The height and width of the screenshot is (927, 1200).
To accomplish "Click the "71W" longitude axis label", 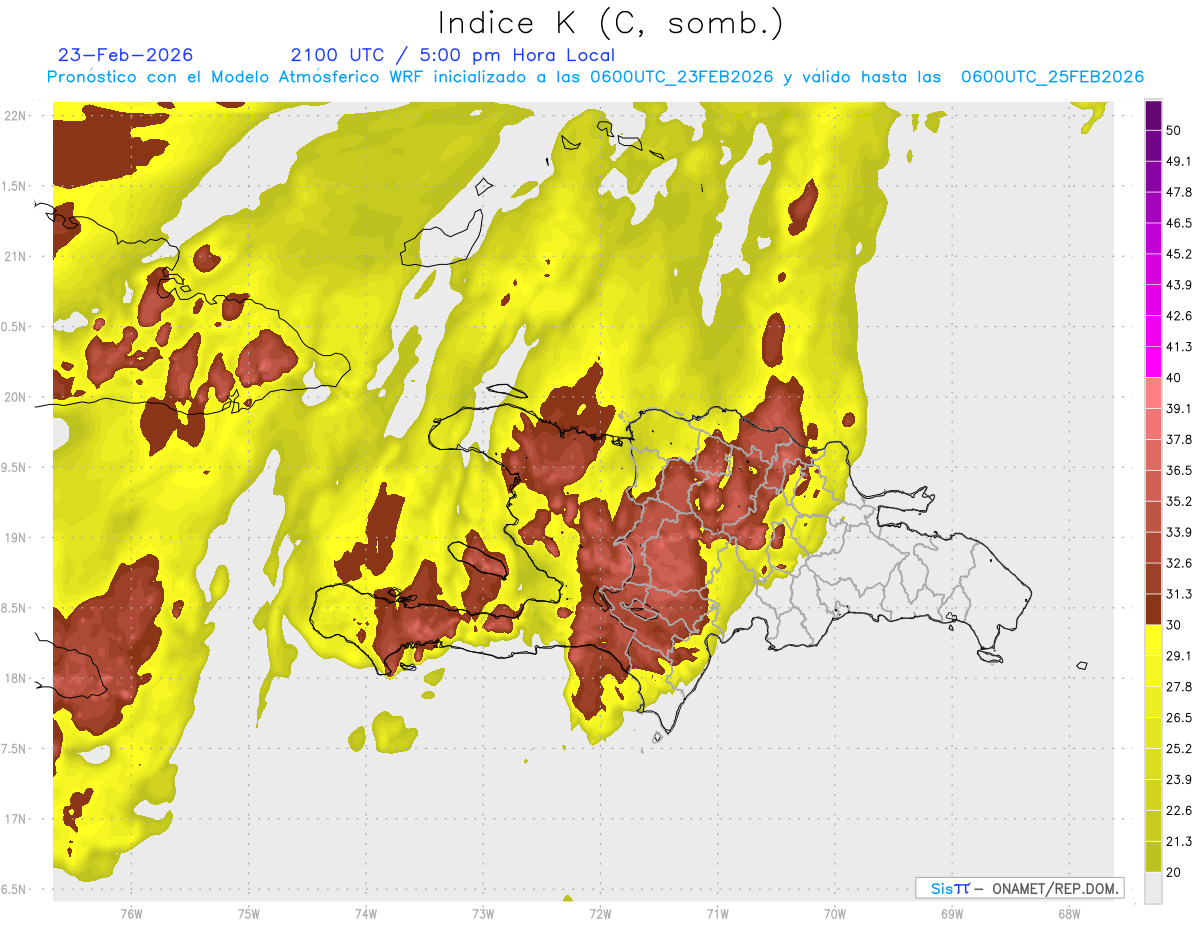I will click(718, 913).
